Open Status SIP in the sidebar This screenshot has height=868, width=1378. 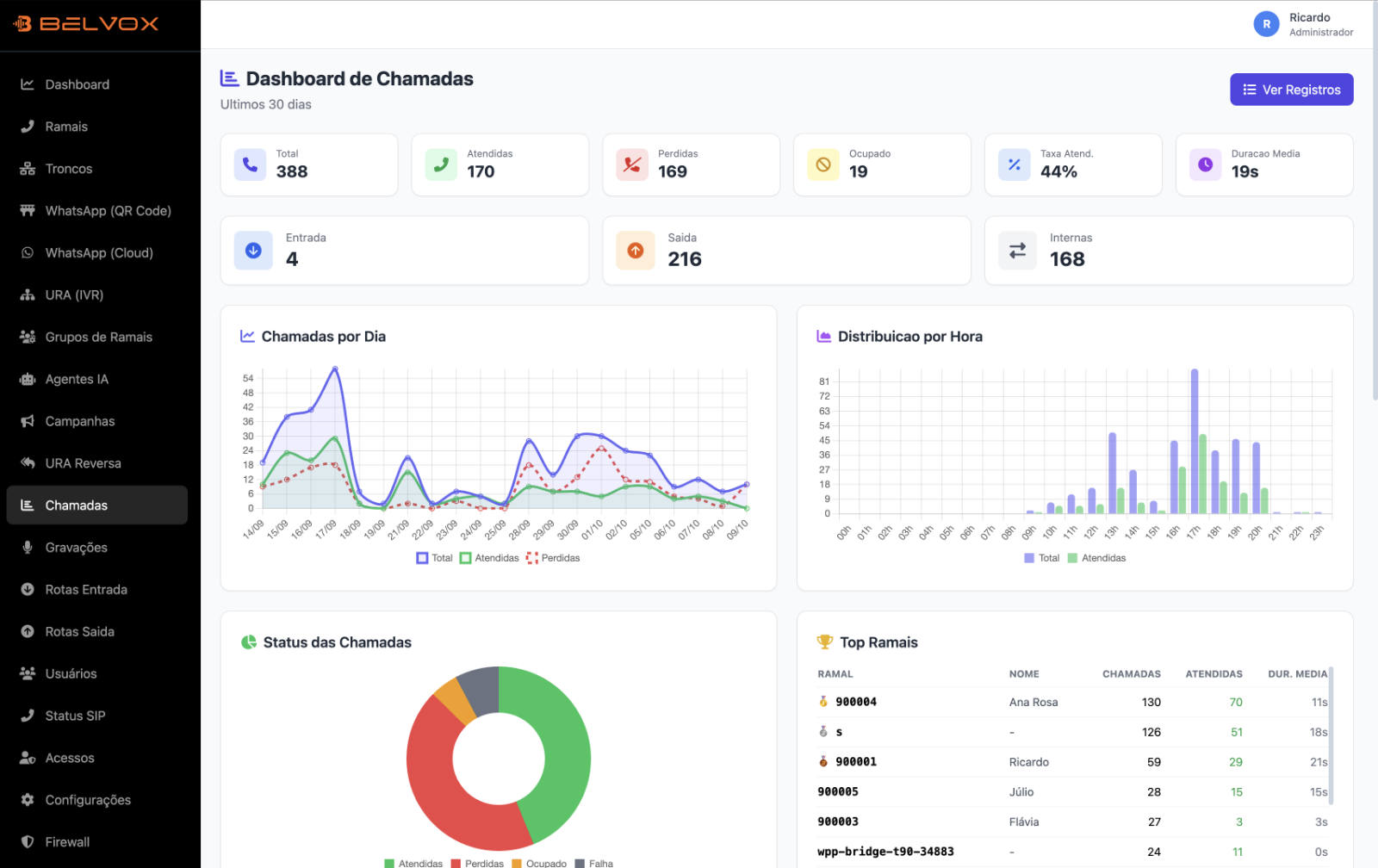coord(96,716)
